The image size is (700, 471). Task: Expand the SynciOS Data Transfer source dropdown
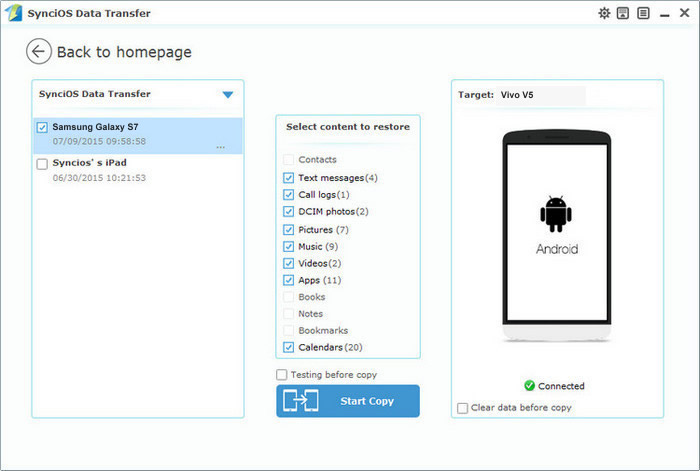[x=228, y=95]
